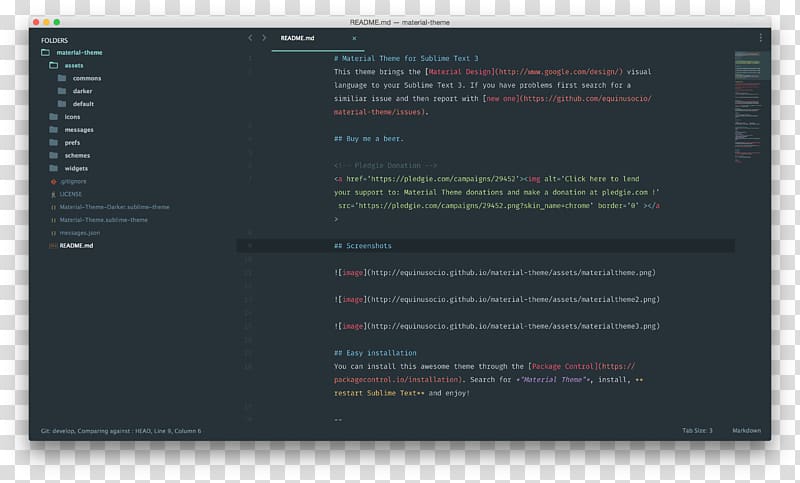Click the schemes folder icon
The width and height of the screenshot is (800, 483).
pos(54,155)
